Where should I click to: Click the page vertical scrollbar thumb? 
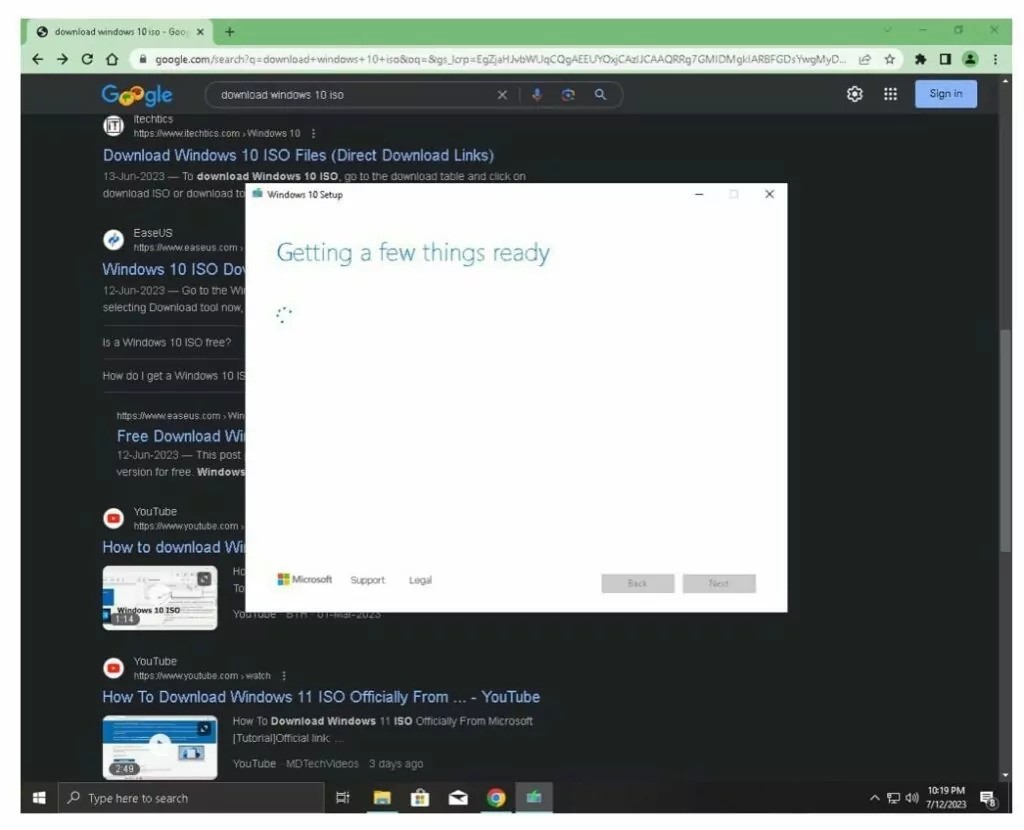click(1005, 441)
